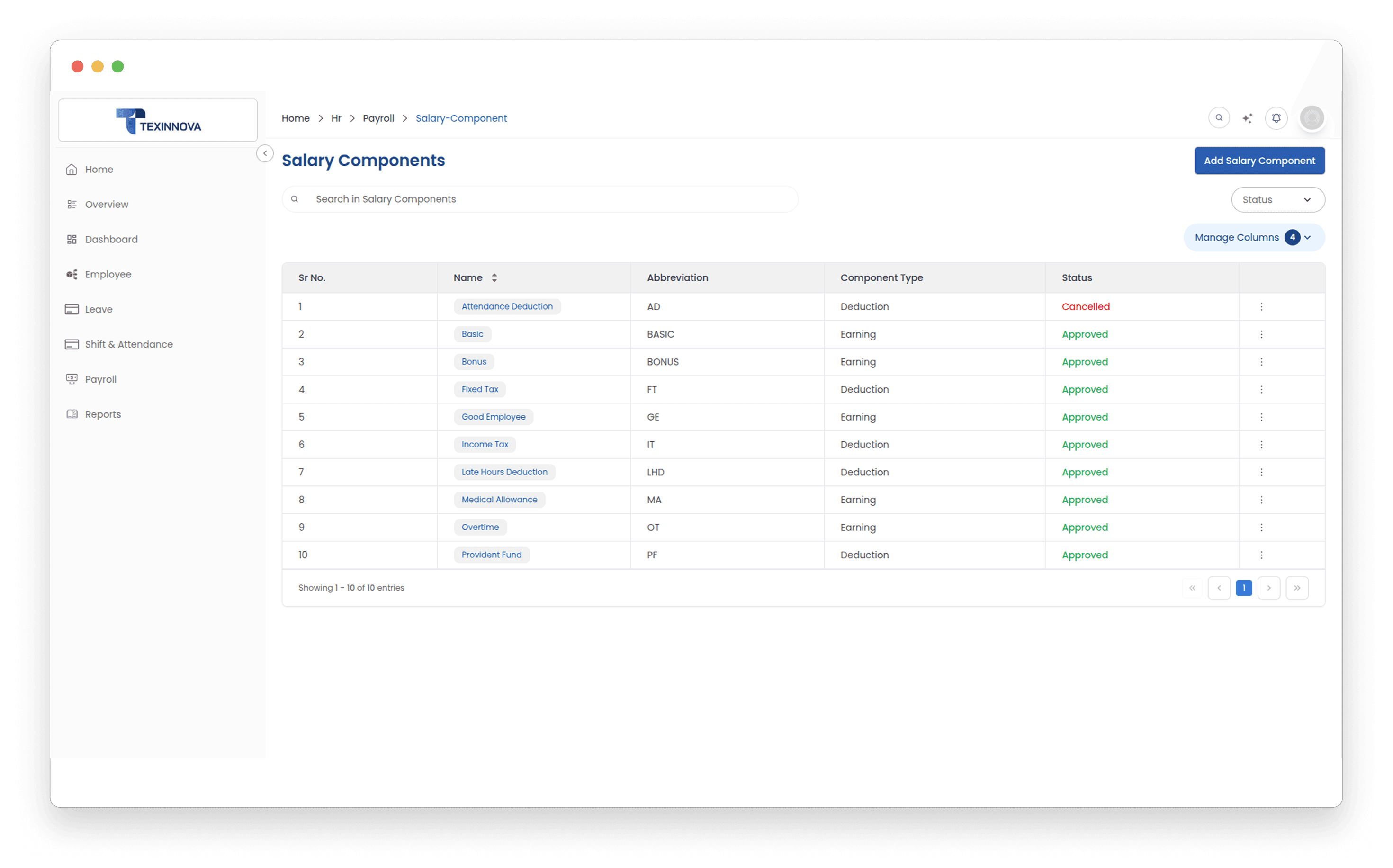Collapse the sidebar using the chevron button
The width and height of the screenshot is (1393, 868).
tap(265, 153)
